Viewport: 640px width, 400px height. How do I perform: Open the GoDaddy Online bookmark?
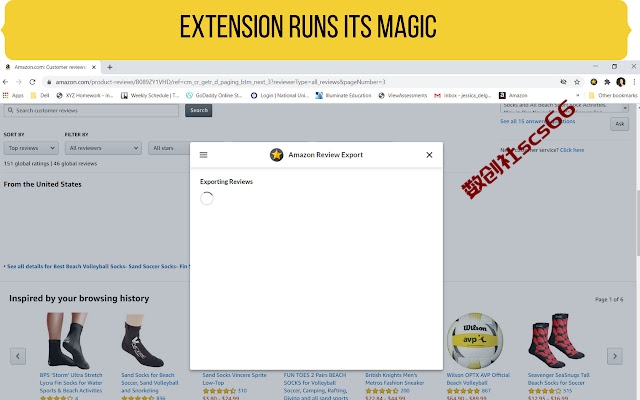(x=214, y=96)
